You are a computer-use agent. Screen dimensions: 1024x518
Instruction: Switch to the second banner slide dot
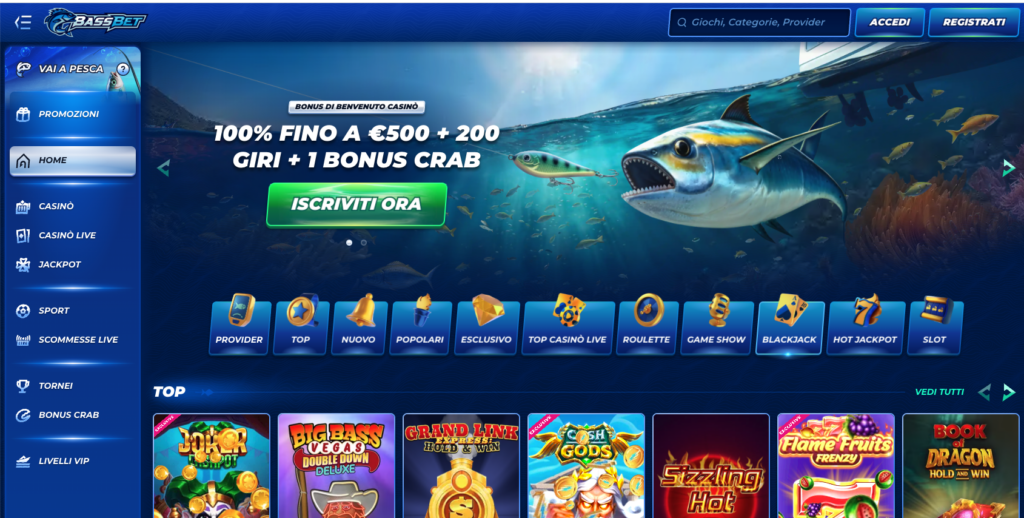click(364, 242)
